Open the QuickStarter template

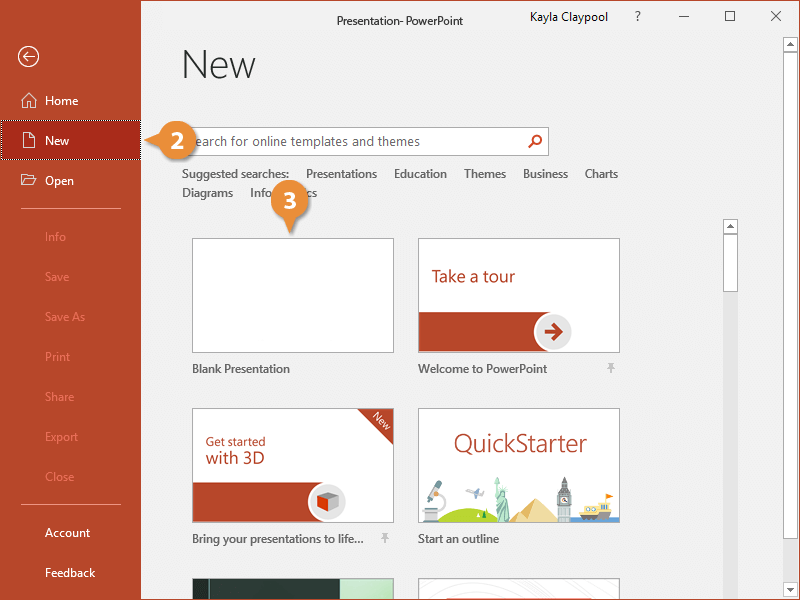click(x=518, y=465)
